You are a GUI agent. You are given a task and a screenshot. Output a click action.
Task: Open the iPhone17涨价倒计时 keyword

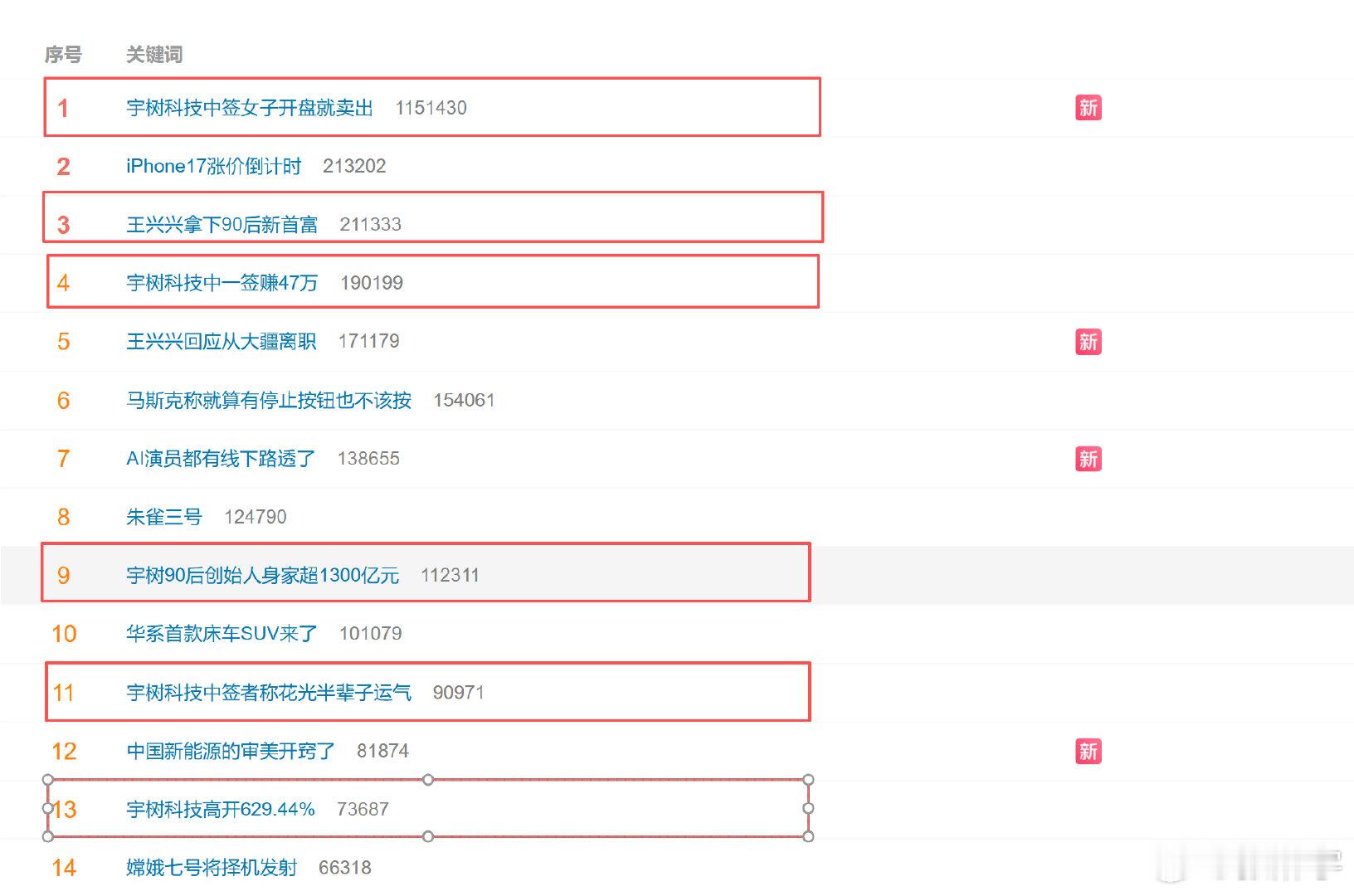click(x=214, y=166)
